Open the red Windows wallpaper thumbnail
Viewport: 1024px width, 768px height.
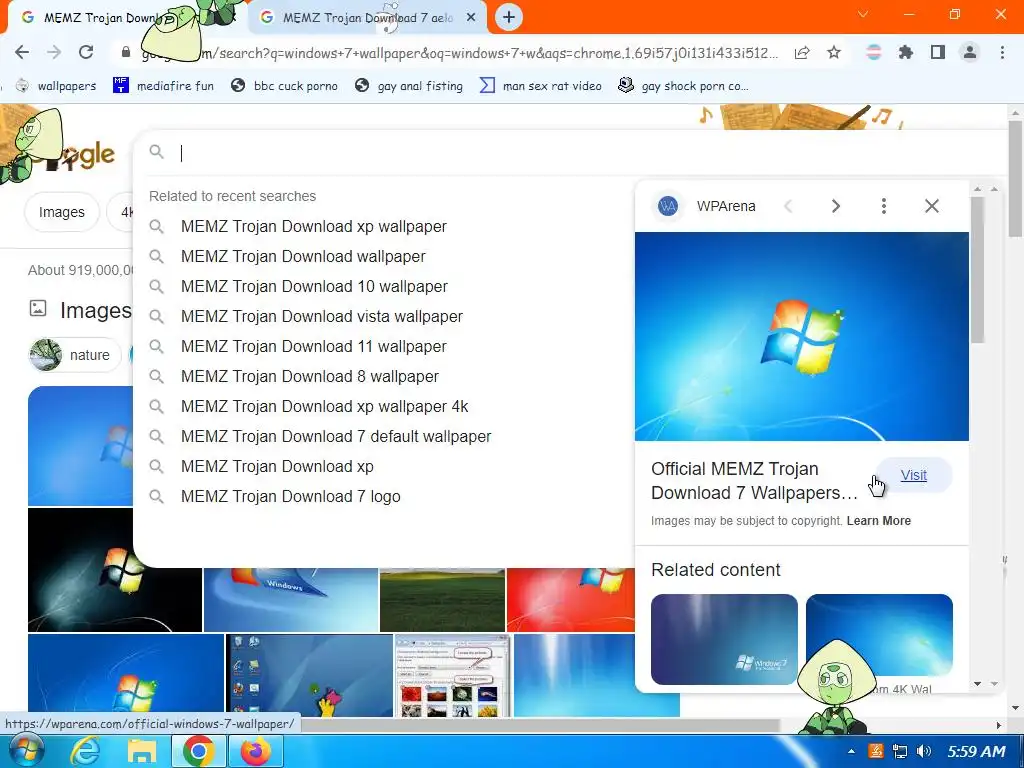pyautogui.click(x=571, y=600)
